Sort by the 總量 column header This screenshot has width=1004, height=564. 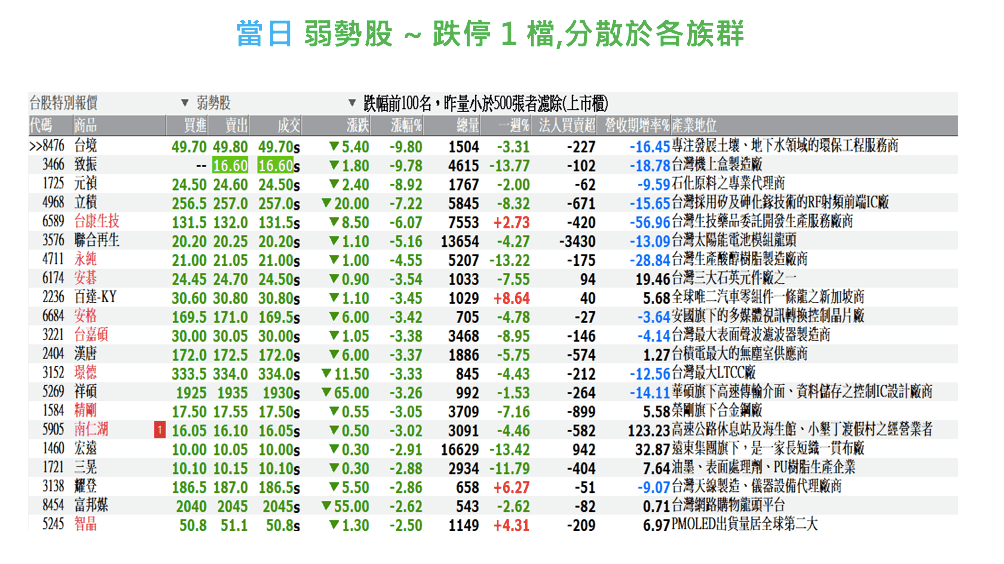pyautogui.click(x=467, y=125)
